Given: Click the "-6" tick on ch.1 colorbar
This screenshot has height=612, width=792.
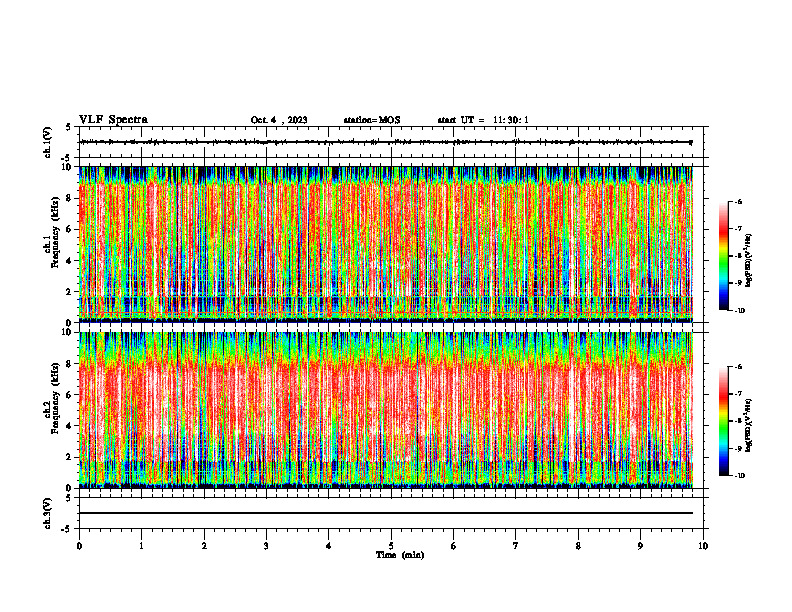Looking at the screenshot, I should point(739,201).
